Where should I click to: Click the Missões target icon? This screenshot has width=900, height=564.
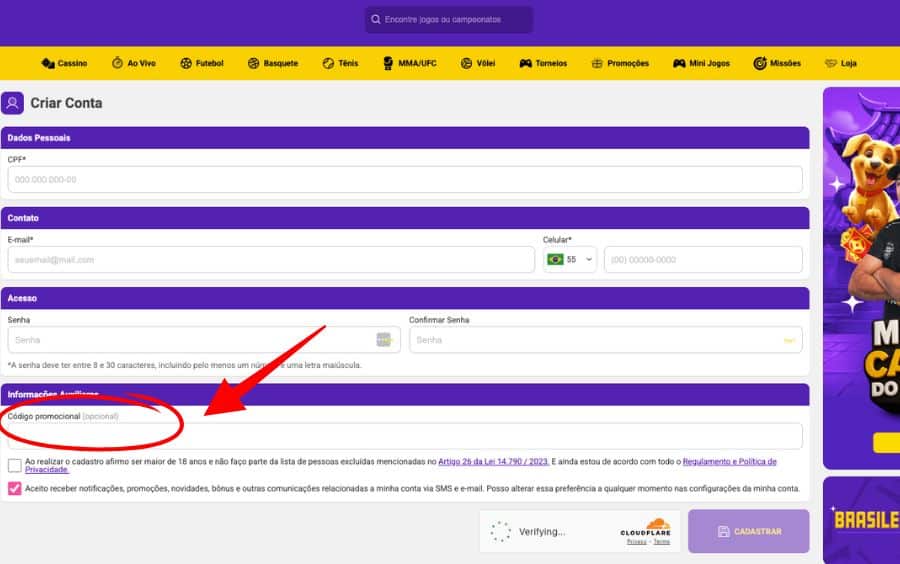point(760,63)
